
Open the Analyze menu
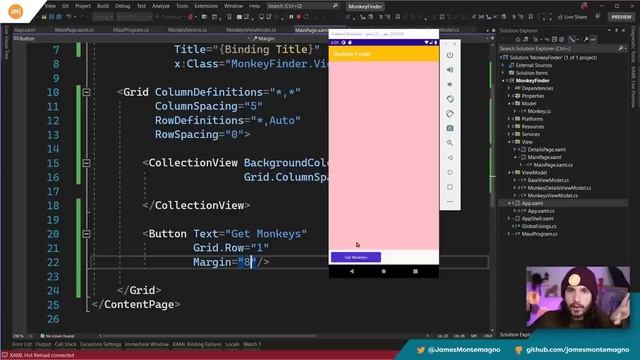(161, 6)
